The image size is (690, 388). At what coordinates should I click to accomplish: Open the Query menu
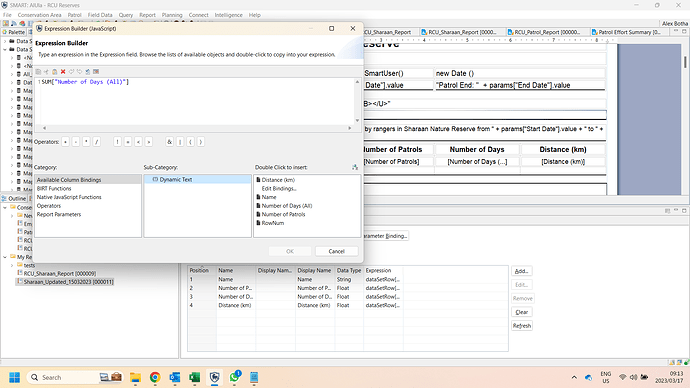[125, 15]
